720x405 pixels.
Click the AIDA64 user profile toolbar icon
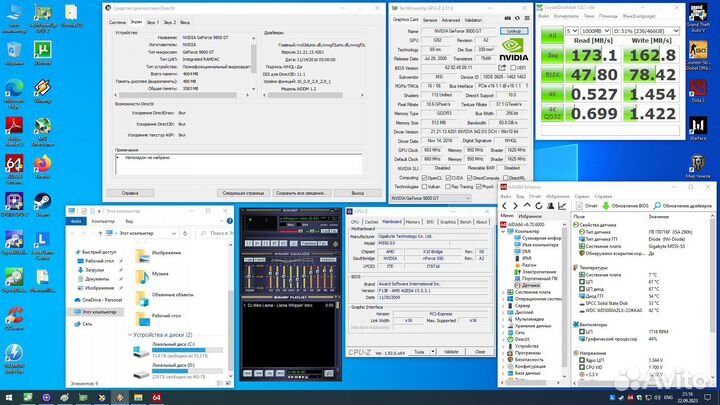tap(551, 206)
